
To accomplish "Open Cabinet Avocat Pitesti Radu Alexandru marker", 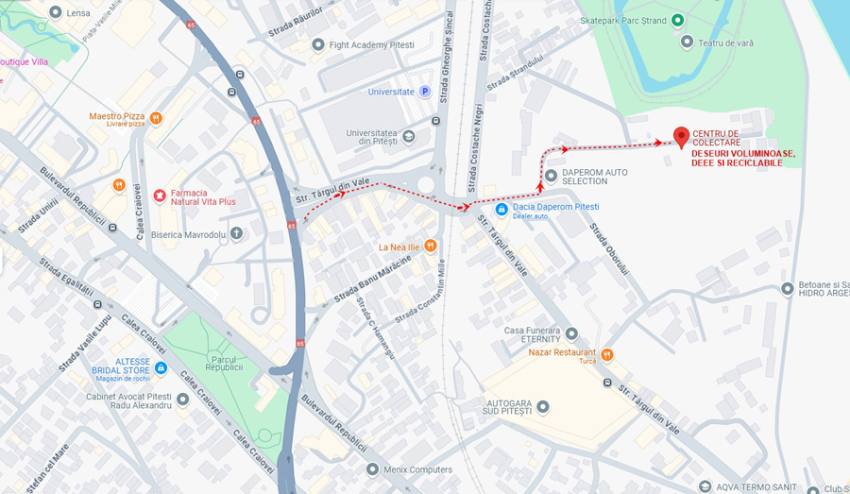I will click(x=183, y=400).
